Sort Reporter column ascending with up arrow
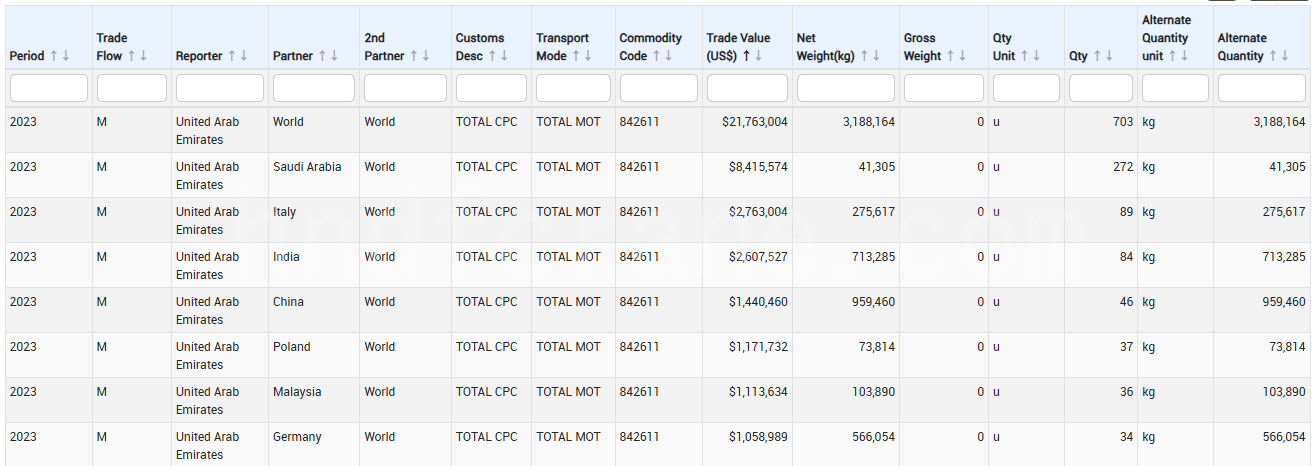The height and width of the screenshot is (466, 1316). (231, 56)
